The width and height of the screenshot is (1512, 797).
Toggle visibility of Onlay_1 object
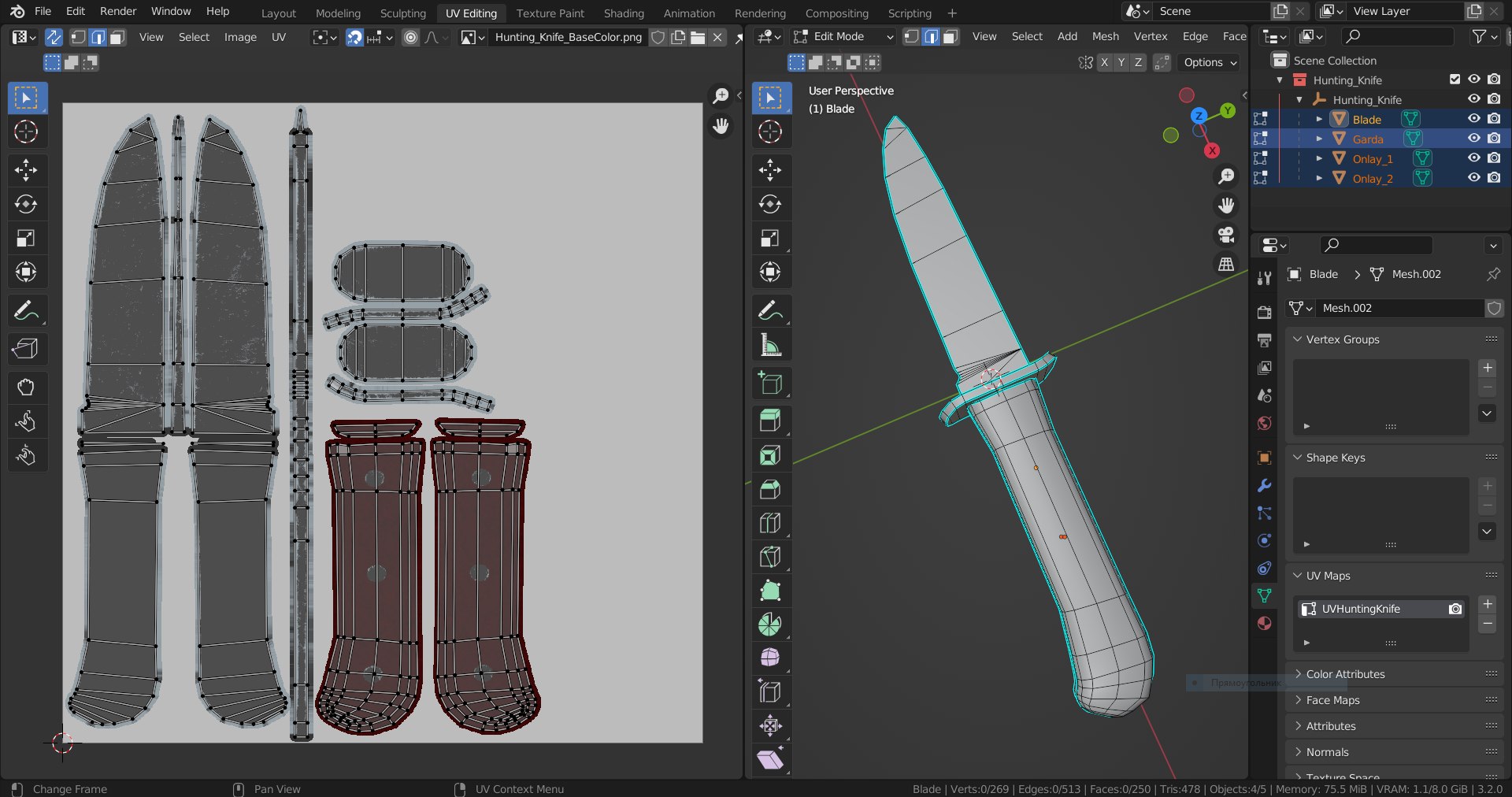tap(1474, 158)
